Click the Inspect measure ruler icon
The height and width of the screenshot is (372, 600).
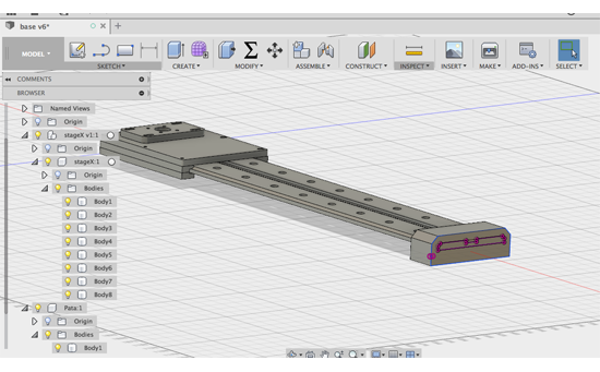click(414, 51)
